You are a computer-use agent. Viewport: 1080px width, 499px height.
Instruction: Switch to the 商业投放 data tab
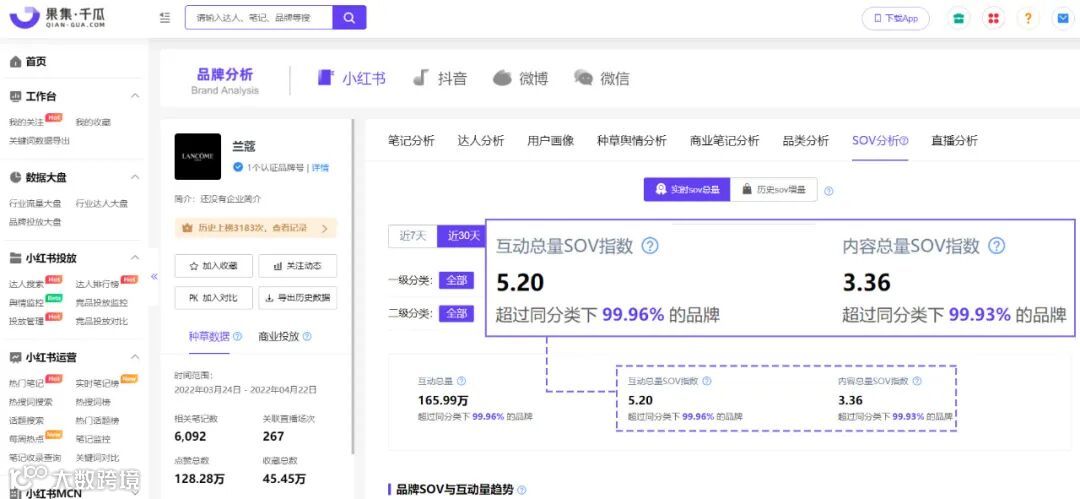tap(279, 337)
